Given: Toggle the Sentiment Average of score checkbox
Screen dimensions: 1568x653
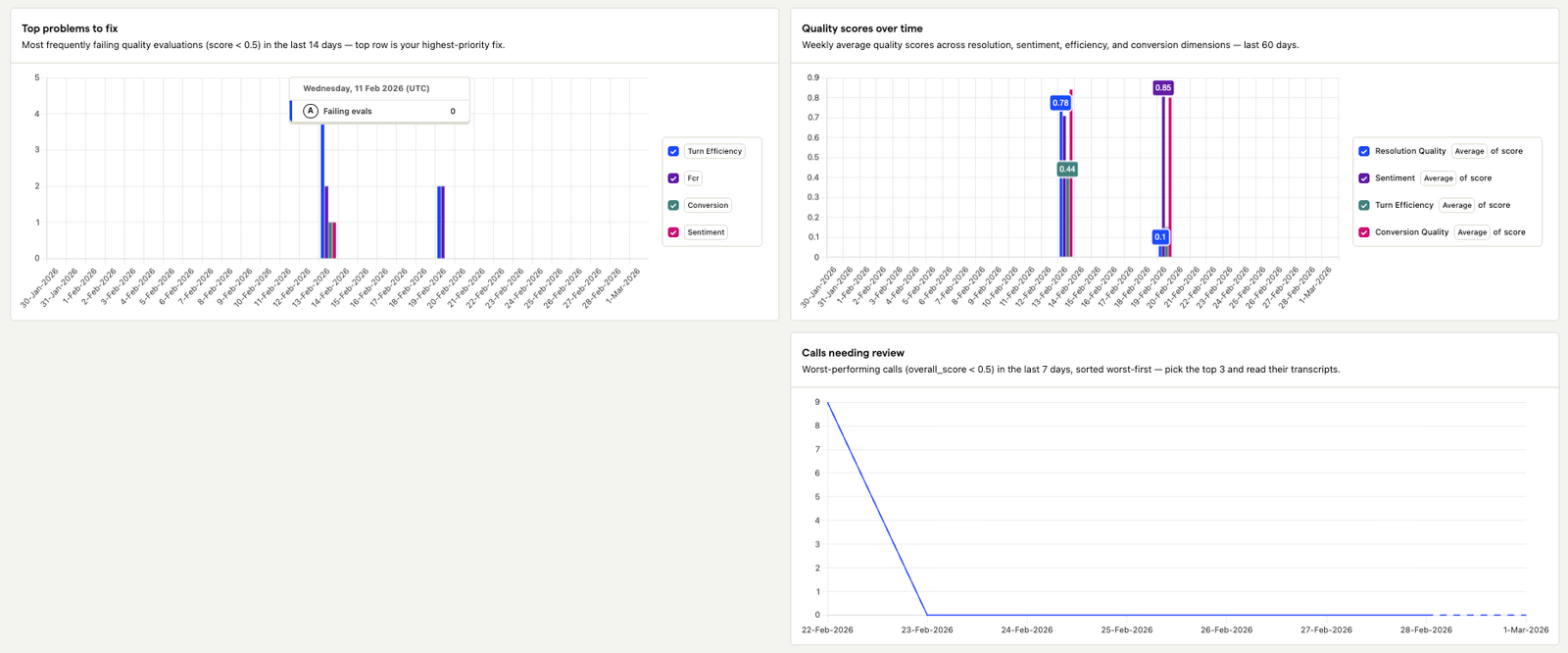Looking at the screenshot, I should (1364, 178).
